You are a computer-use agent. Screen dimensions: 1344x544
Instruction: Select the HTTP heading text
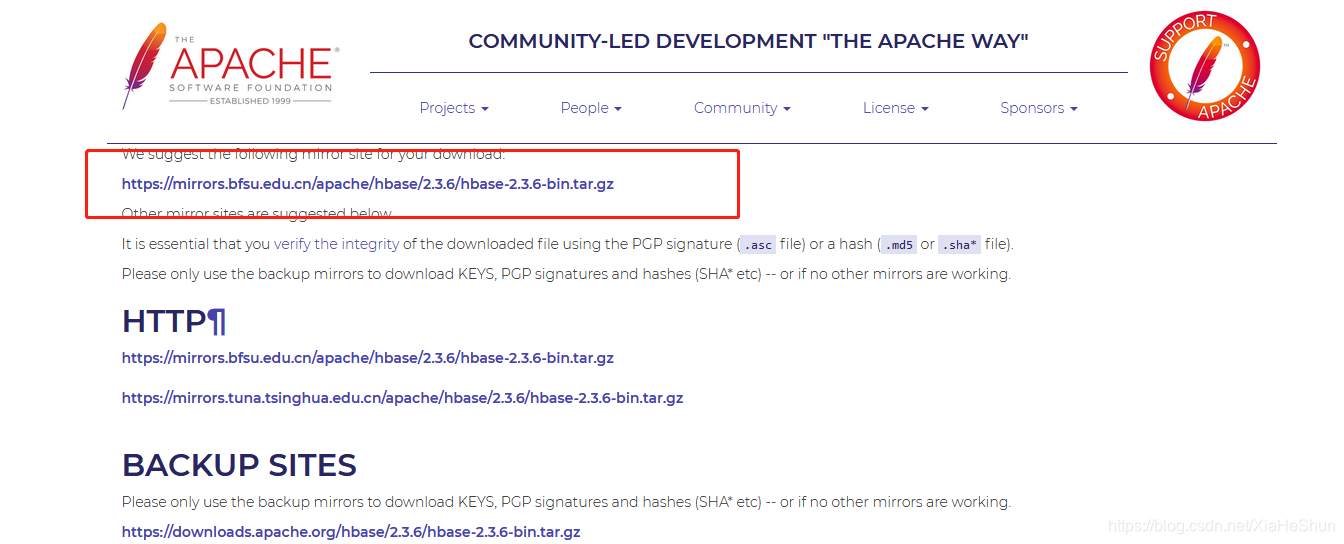click(x=164, y=321)
